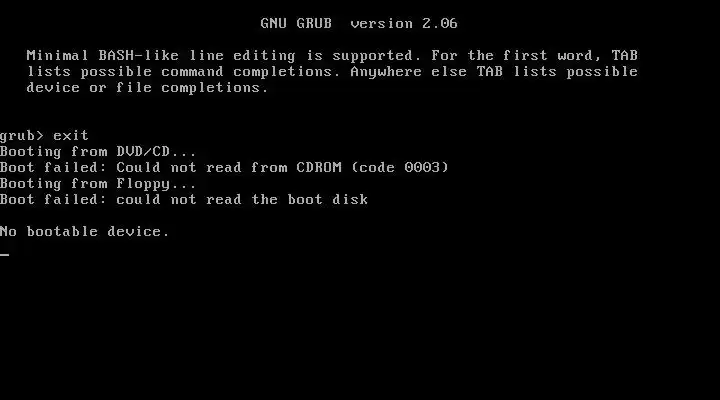This screenshot has width=720, height=400.
Task: Click the blinking cursor below No bootable device
Action: click(5, 254)
